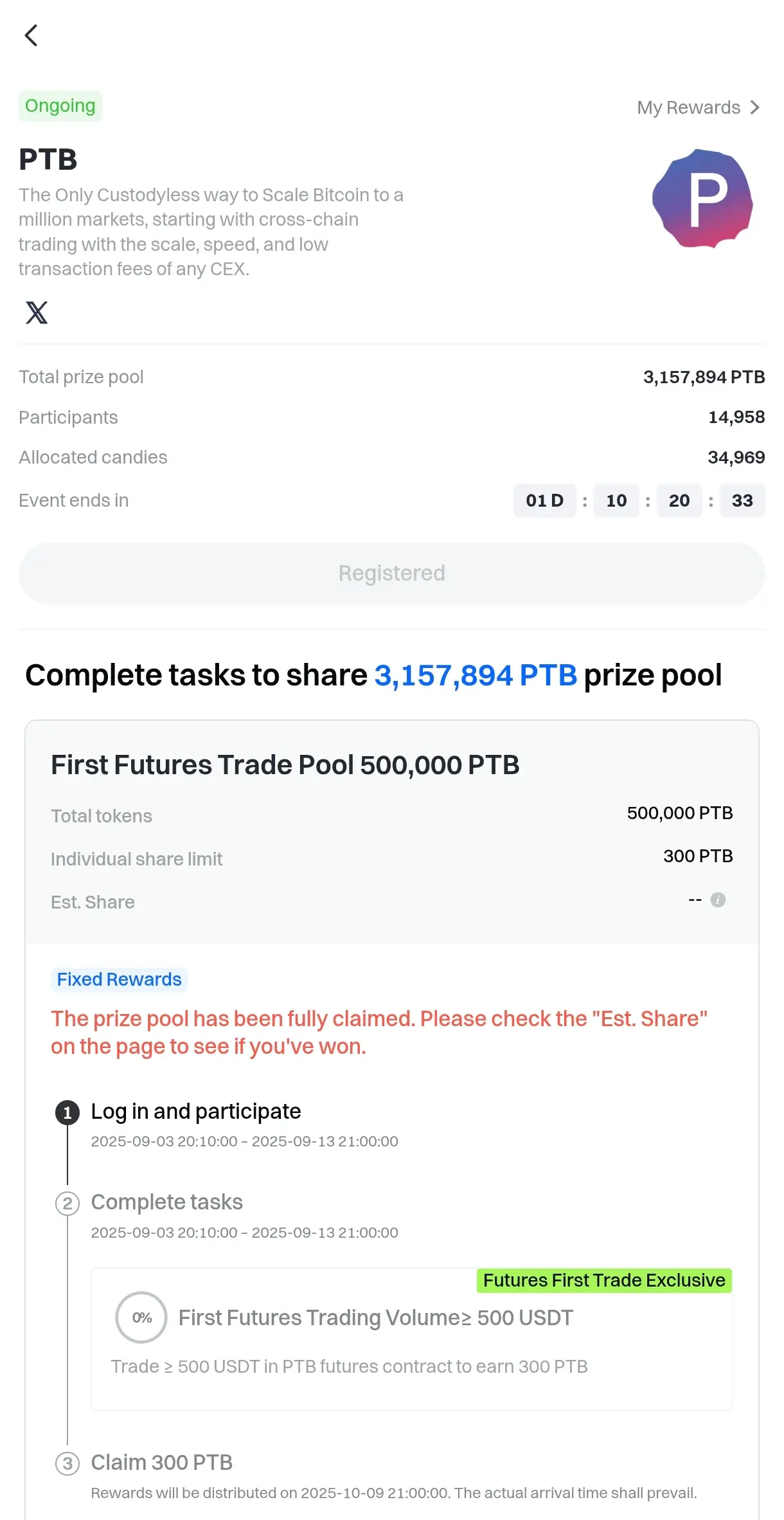
Task: Open info icon next to Est. Share
Action: pyautogui.click(x=718, y=900)
